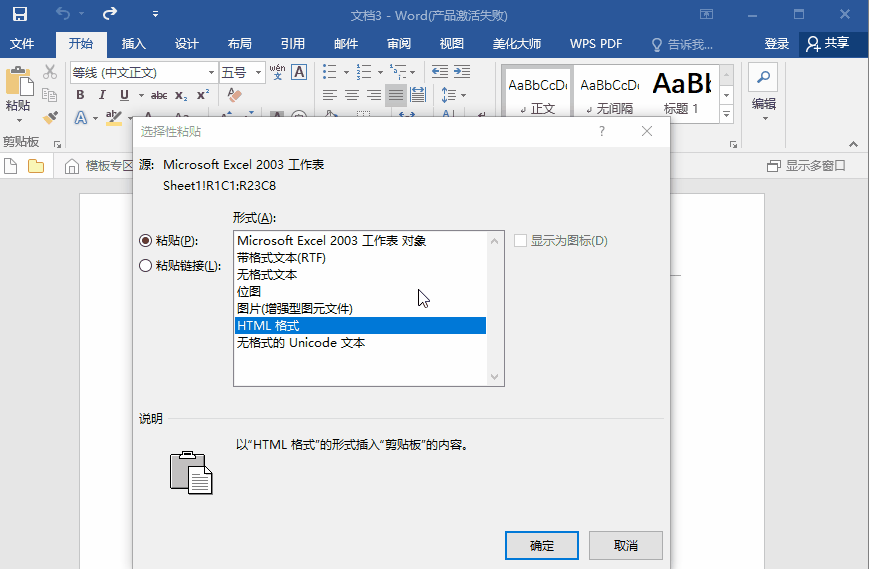Apply subscript formatting
The image size is (869, 569).
[x=181, y=95]
